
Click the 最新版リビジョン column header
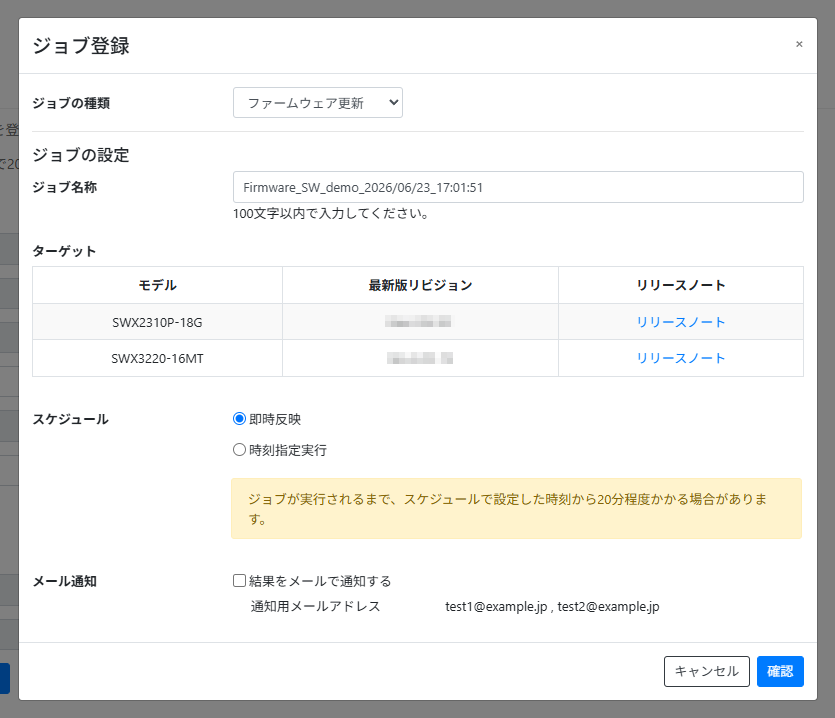pyautogui.click(x=420, y=285)
